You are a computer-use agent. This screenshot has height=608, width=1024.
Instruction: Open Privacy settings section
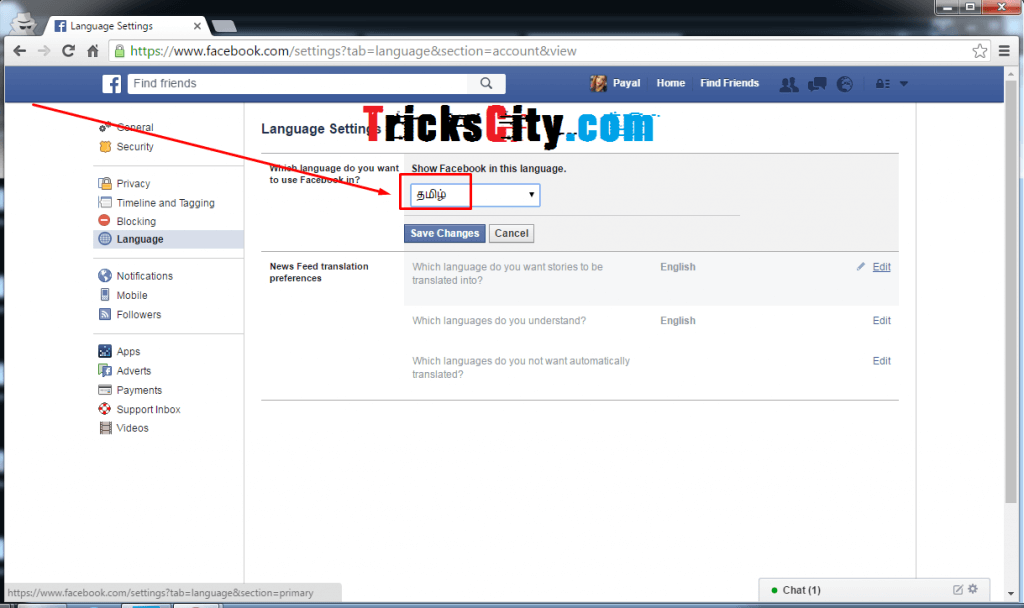133,184
